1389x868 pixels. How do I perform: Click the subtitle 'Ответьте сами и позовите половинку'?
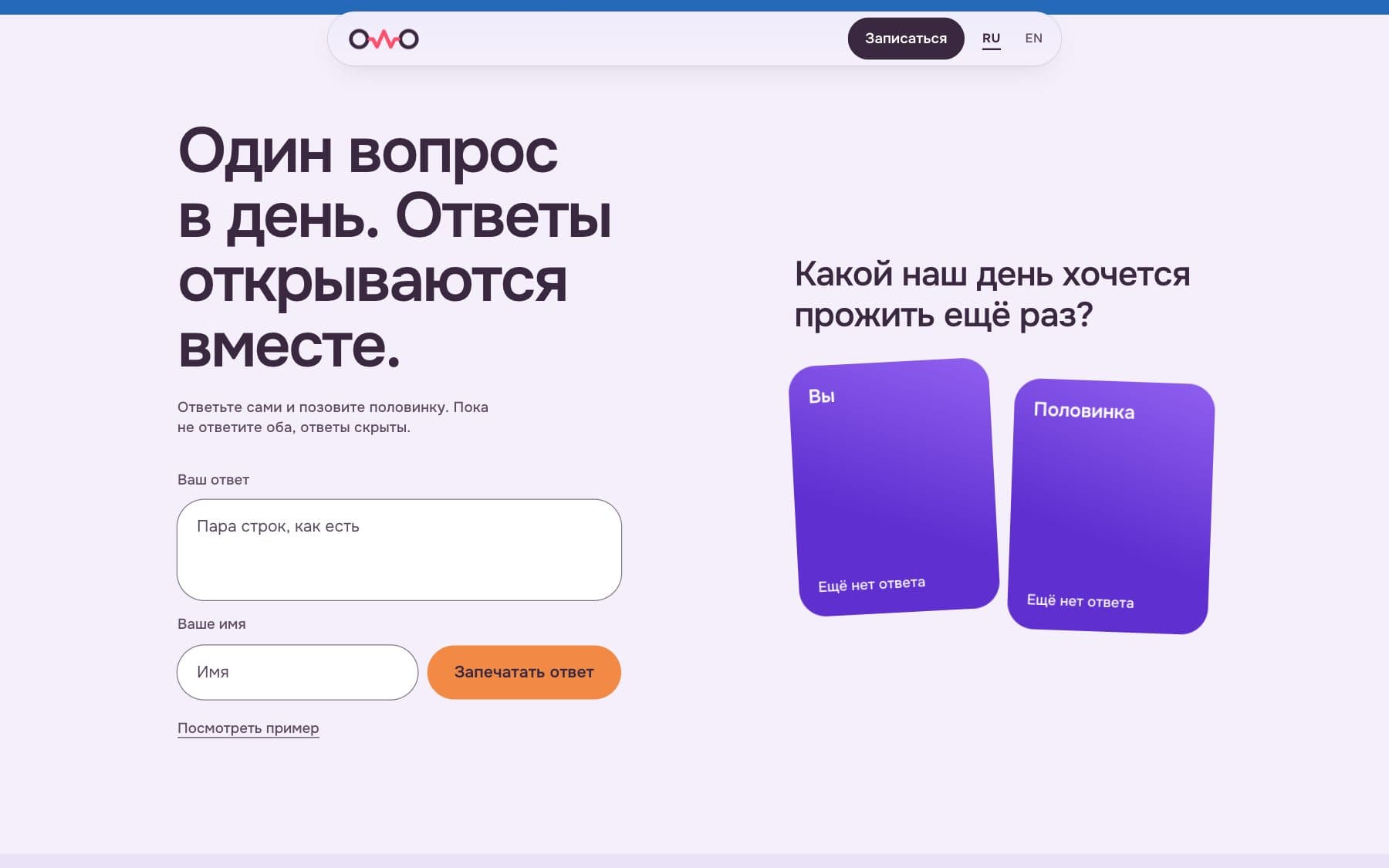(313, 407)
